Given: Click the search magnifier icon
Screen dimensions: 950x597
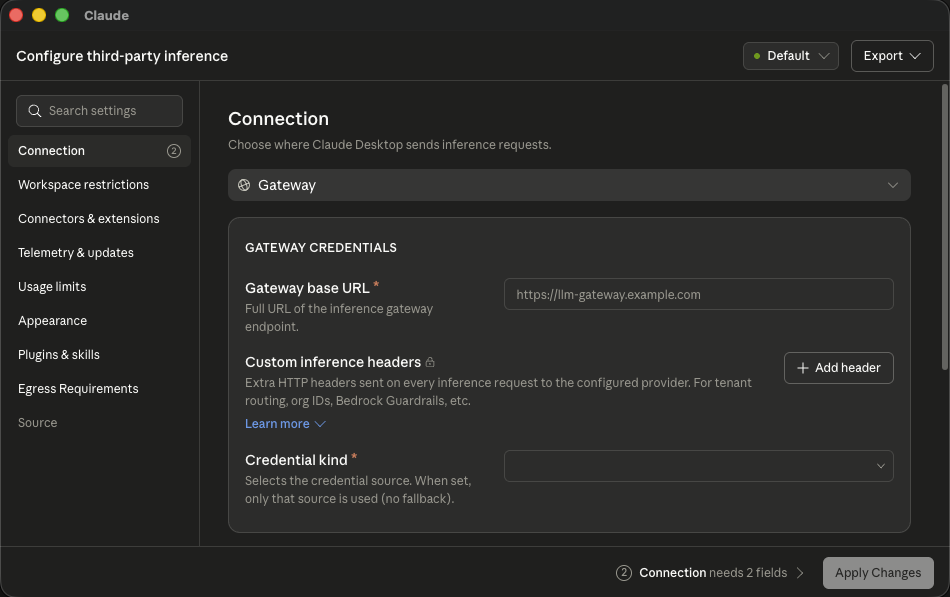Looking at the screenshot, I should [35, 111].
